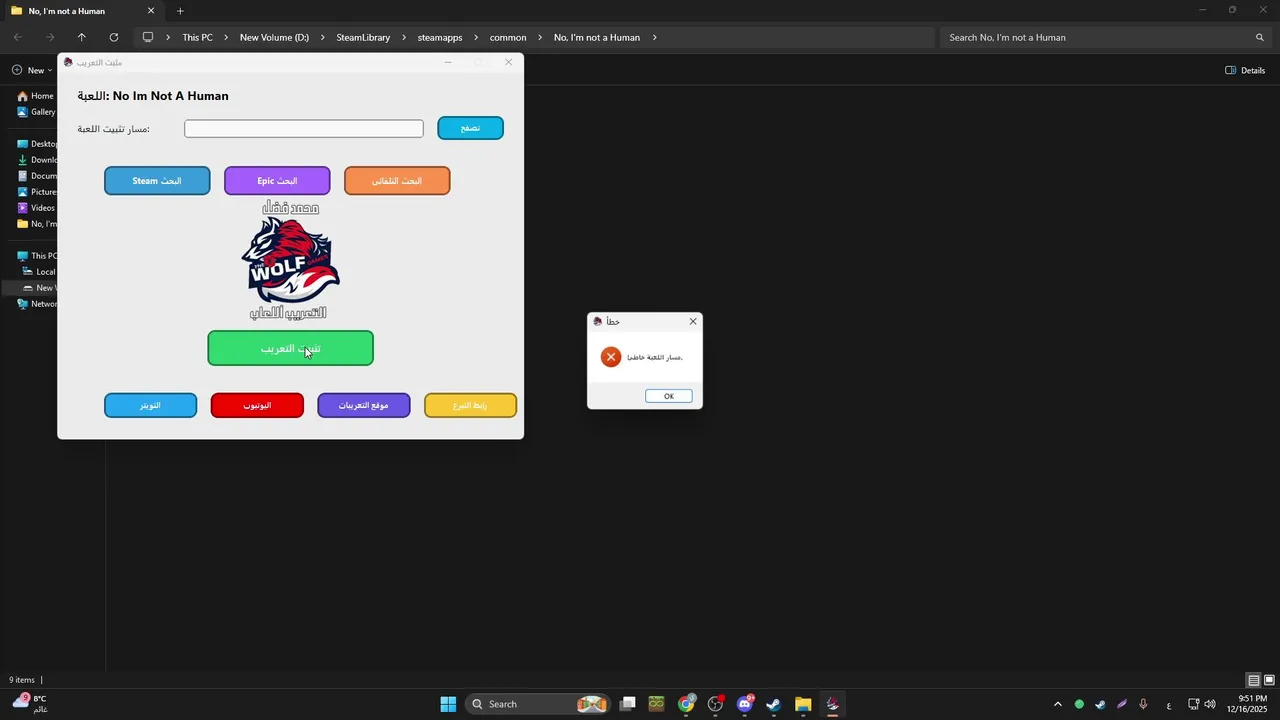Switch Explorer to large thumbnails view
The height and width of the screenshot is (720, 1280).
tap(1269, 680)
